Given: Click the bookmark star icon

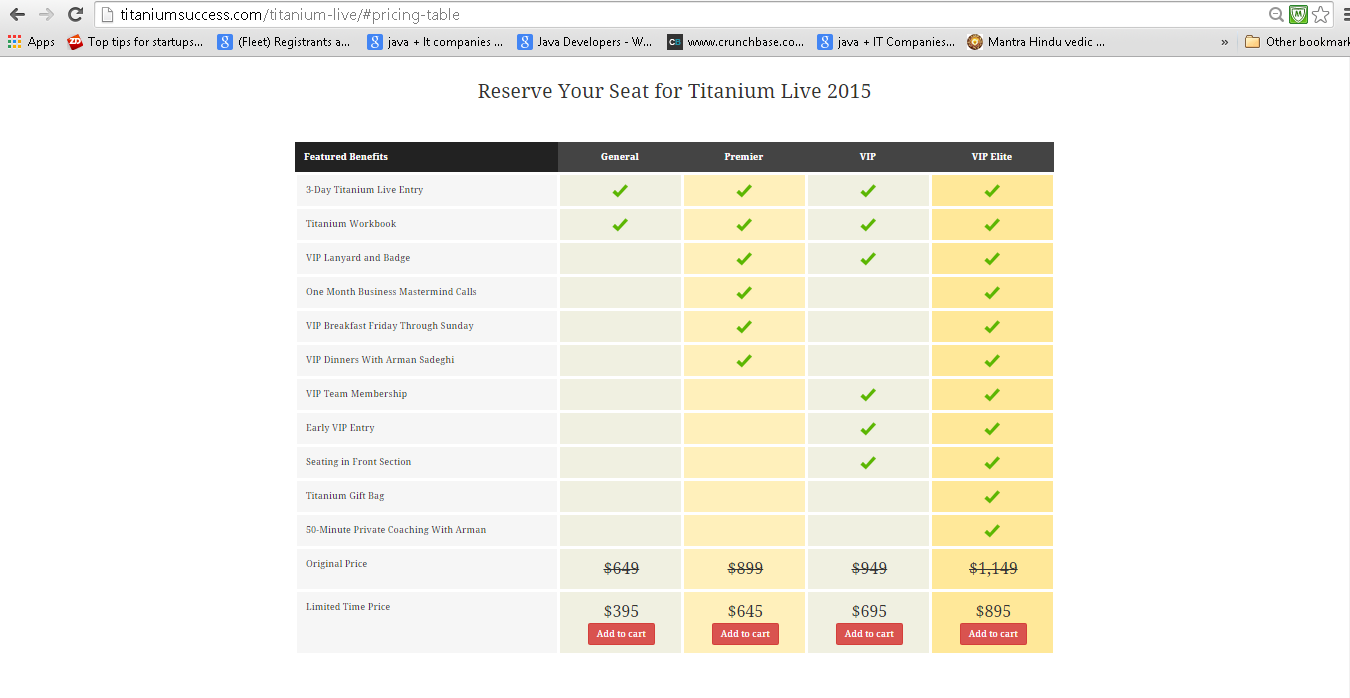Looking at the screenshot, I should click(x=1320, y=15).
